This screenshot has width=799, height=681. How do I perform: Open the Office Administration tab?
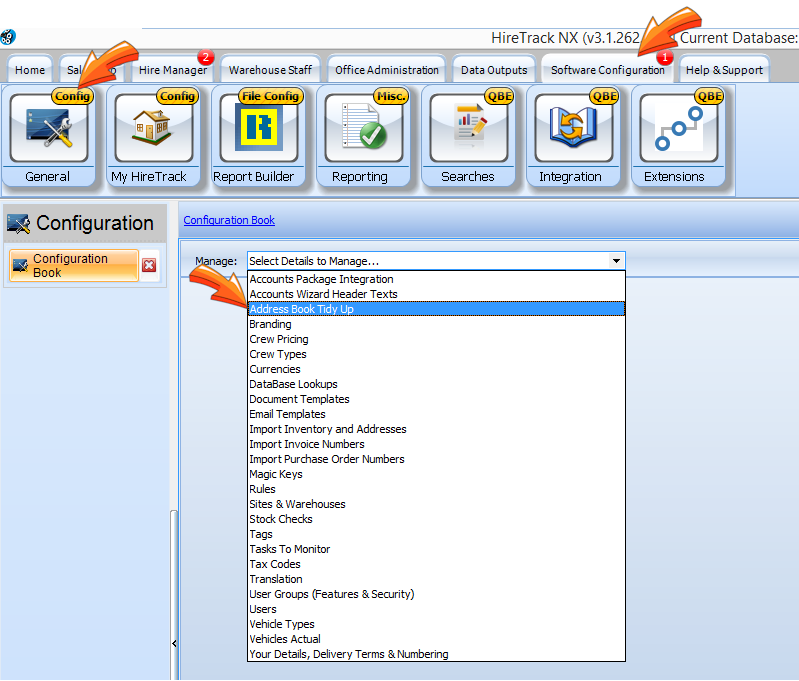point(387,70)
